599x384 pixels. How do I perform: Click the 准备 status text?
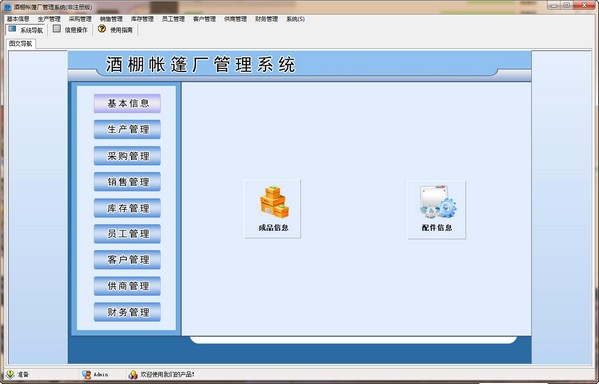coord(23,374)
